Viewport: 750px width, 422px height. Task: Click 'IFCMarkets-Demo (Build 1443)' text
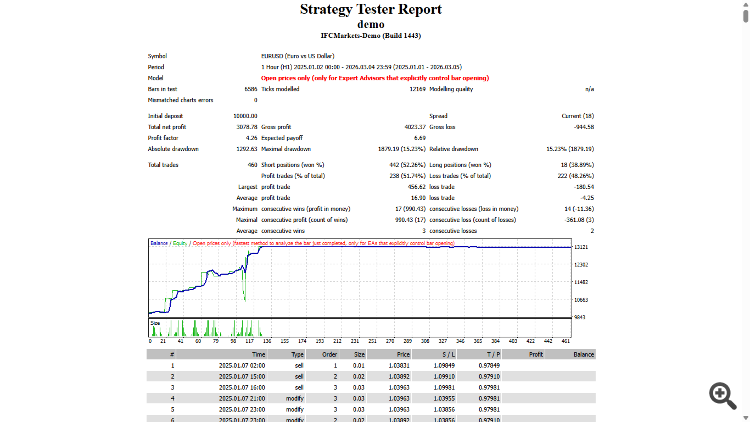371,35
